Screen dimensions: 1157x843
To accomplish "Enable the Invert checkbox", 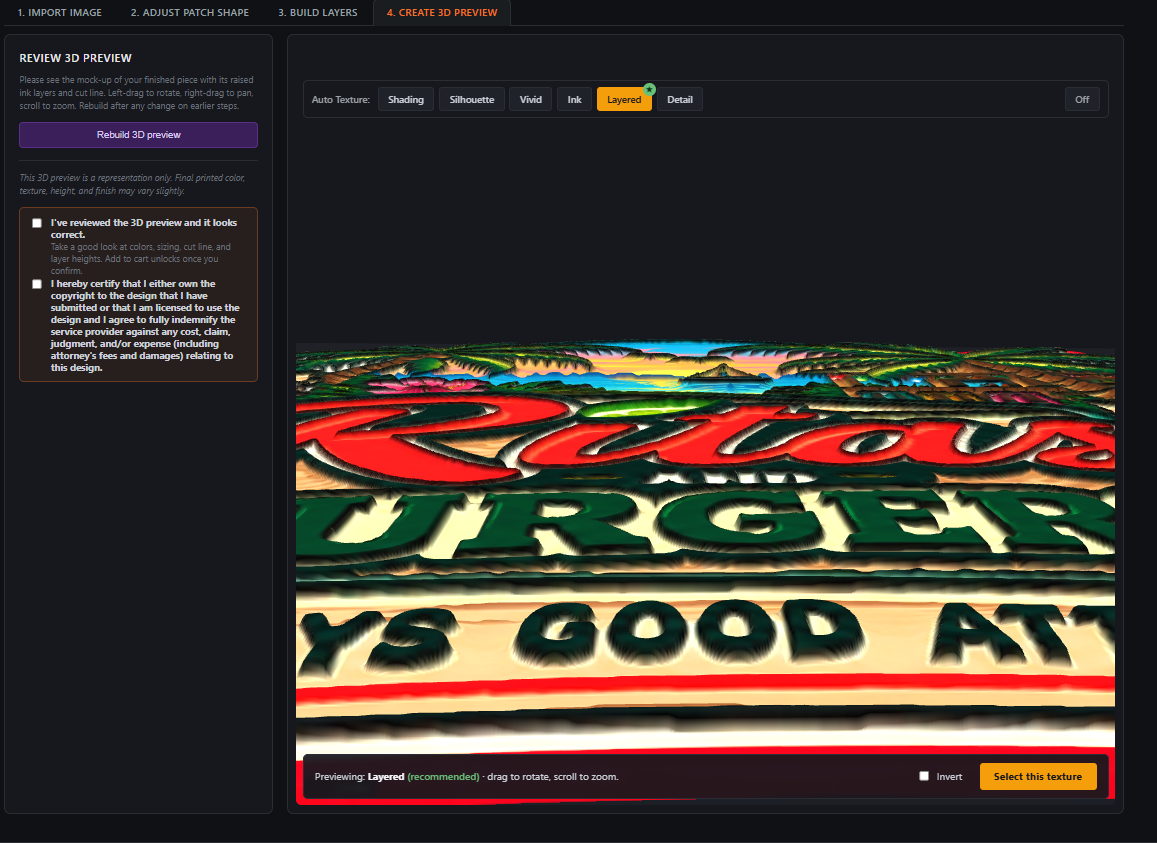I will (924, 776).
